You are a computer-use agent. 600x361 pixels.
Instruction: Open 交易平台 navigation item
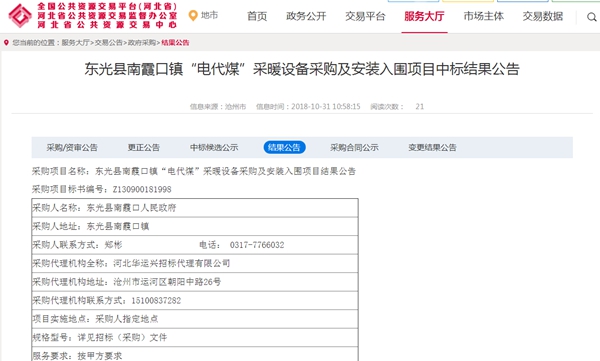point(365,16)
